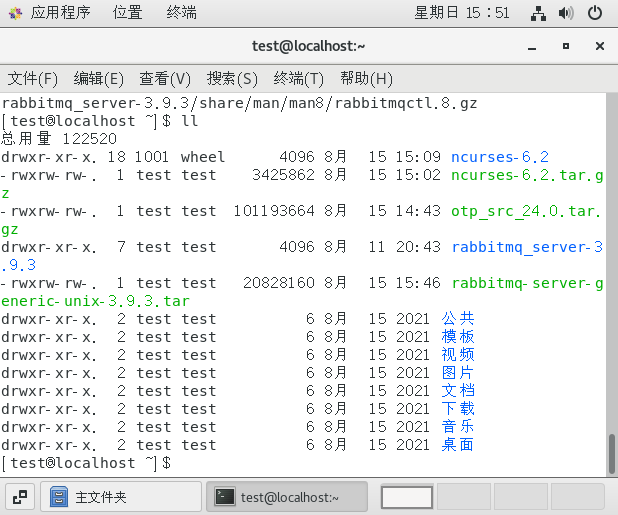The width and height of the screenshot is (618, 515).
Task: Open the 文件(F) menu
Action: tap(32, 79)
